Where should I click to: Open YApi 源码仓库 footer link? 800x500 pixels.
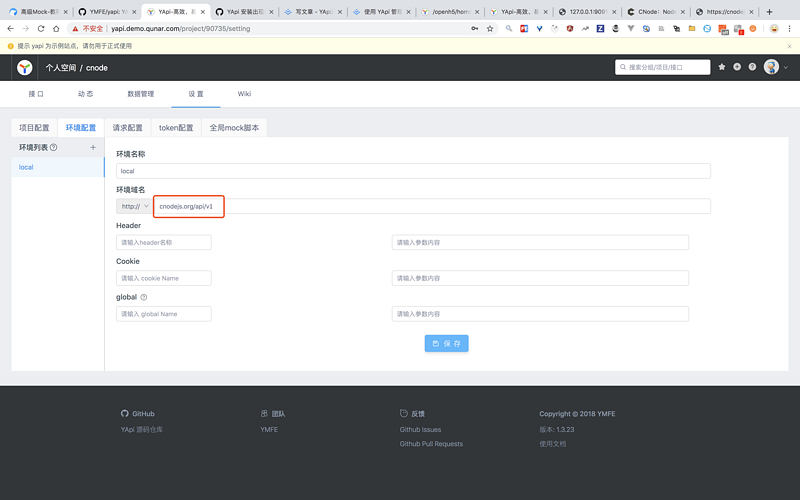tap(142, 430)
